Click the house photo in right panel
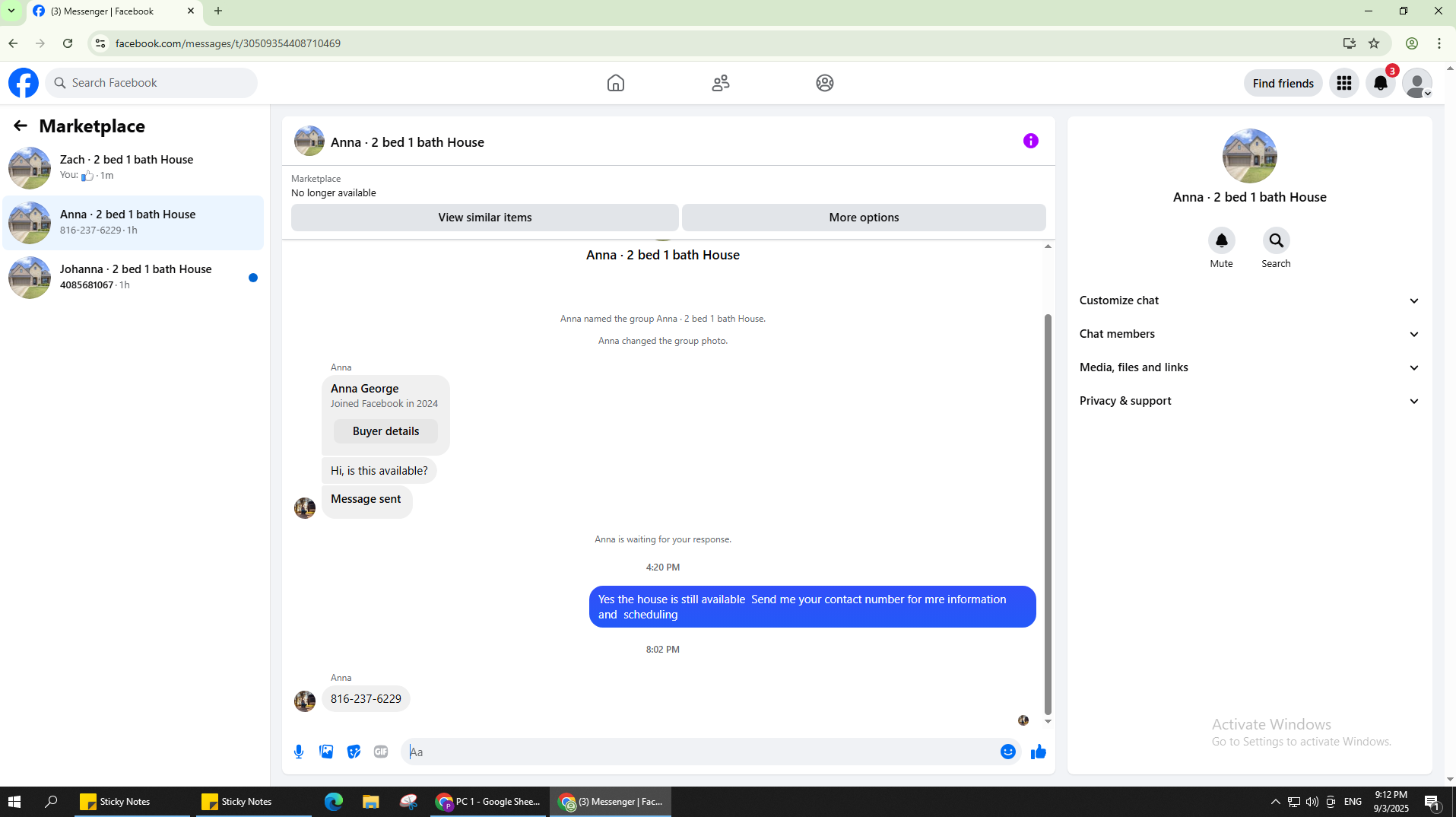This screenshot has width=1456, height=817. pyautogui.click(x=1249, y=156)
